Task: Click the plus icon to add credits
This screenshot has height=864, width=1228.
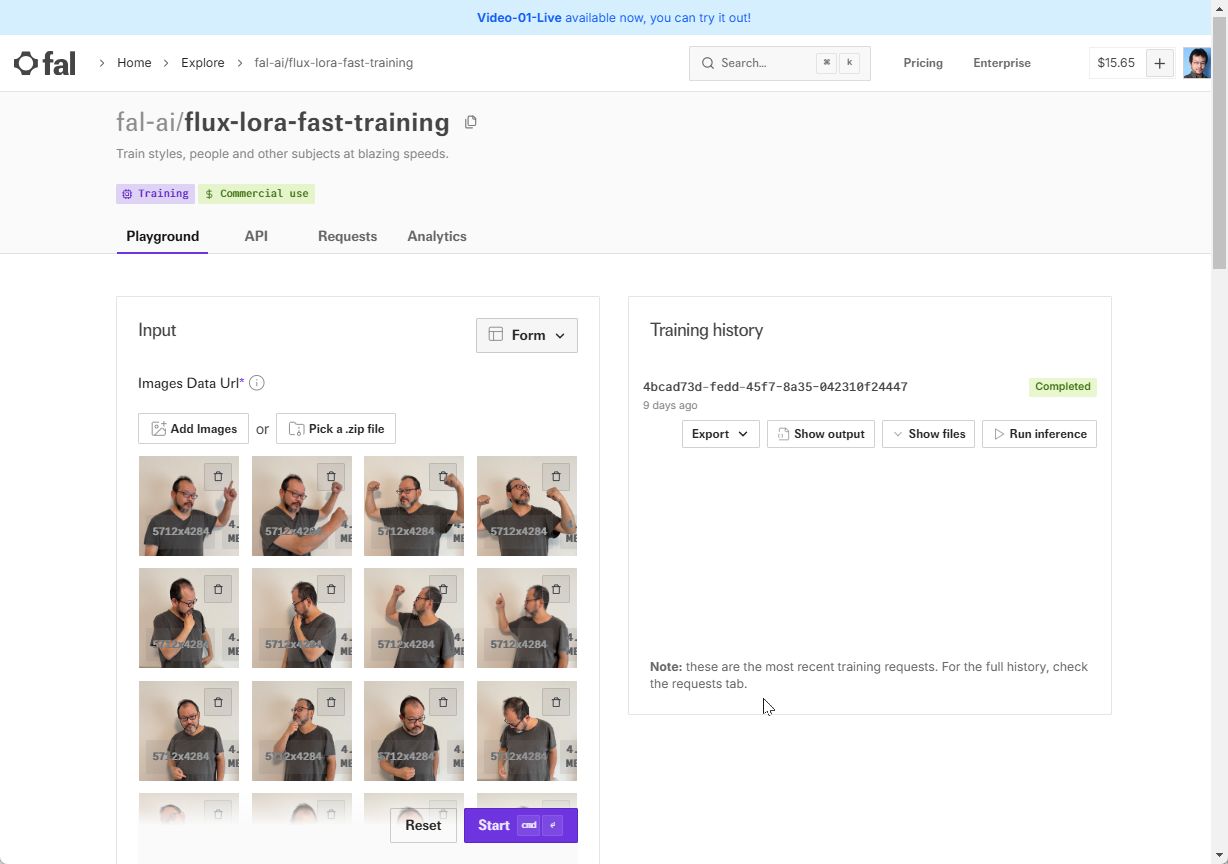Action: [x=1159, y=63]
